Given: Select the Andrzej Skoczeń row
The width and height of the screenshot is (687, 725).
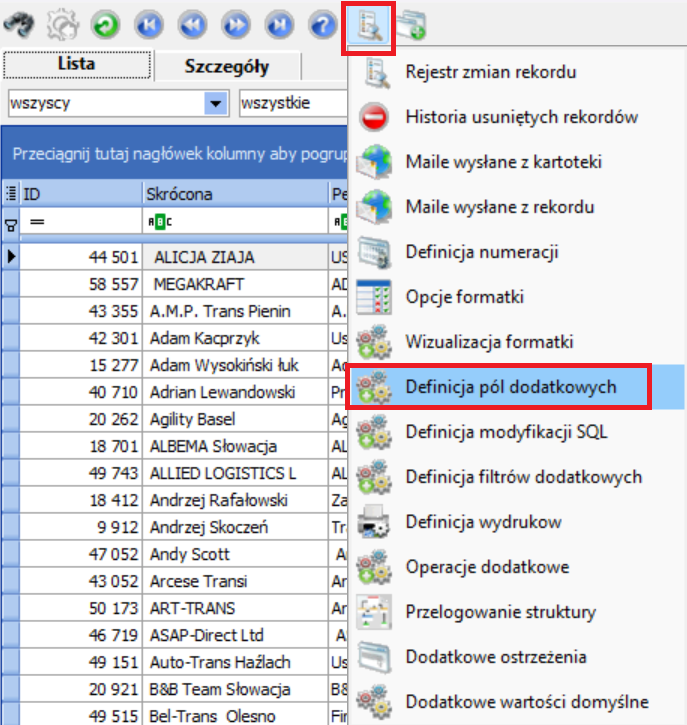Looking at the screenshot, I should 175,527.
